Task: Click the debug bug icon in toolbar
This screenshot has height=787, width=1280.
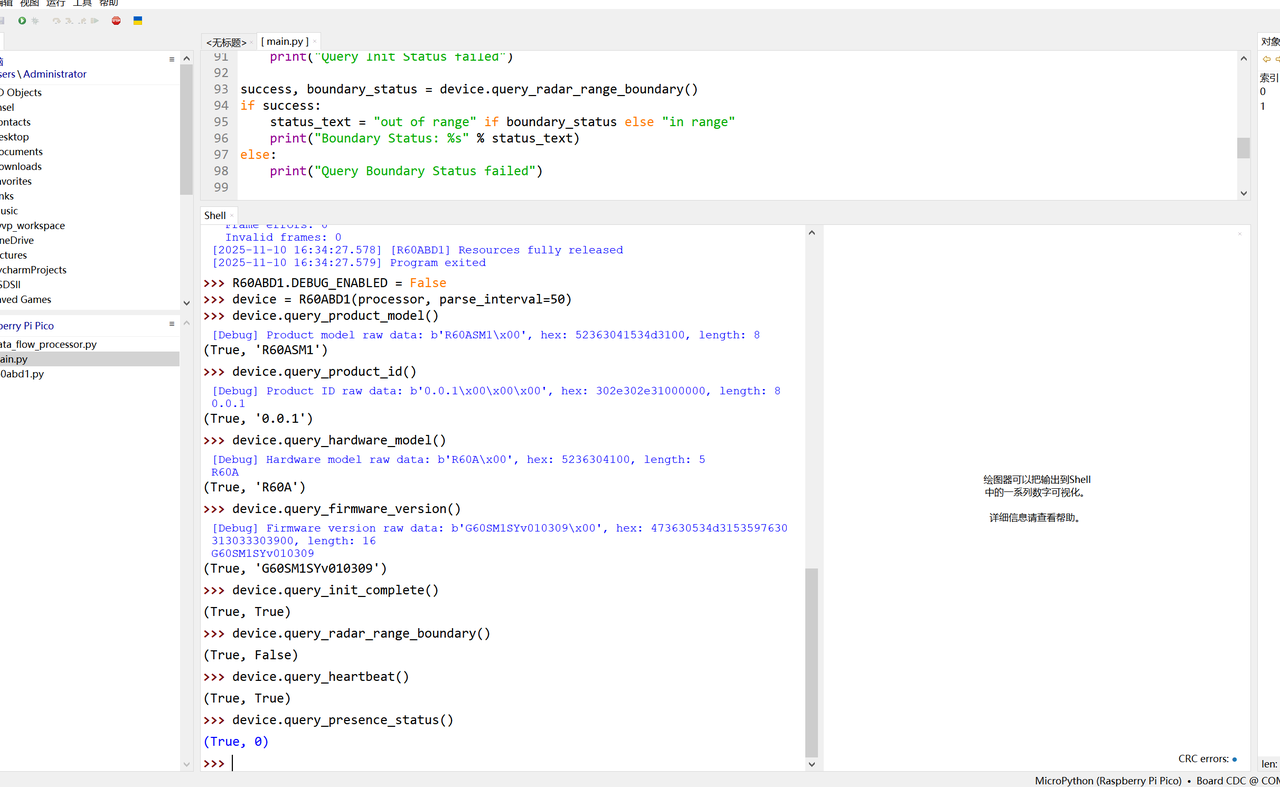Action: coord(35,21)
